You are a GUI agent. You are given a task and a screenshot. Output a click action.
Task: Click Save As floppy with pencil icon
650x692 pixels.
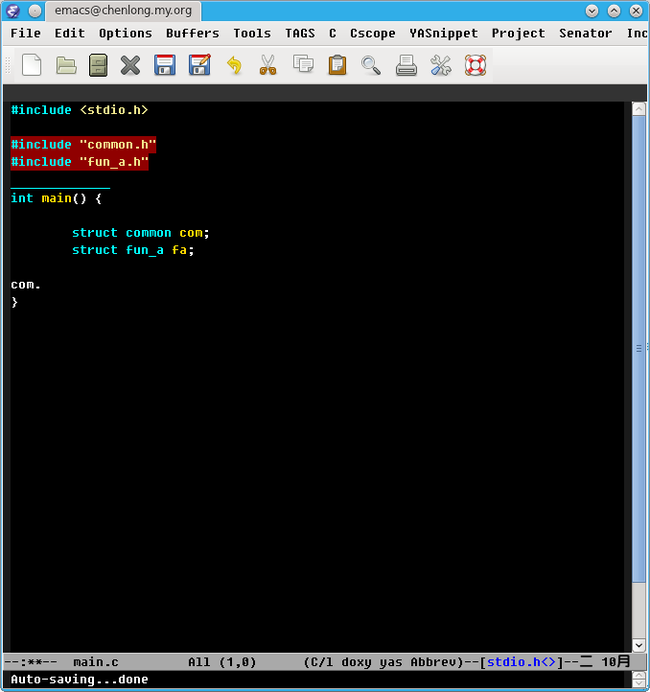click(x=199, y=65)
